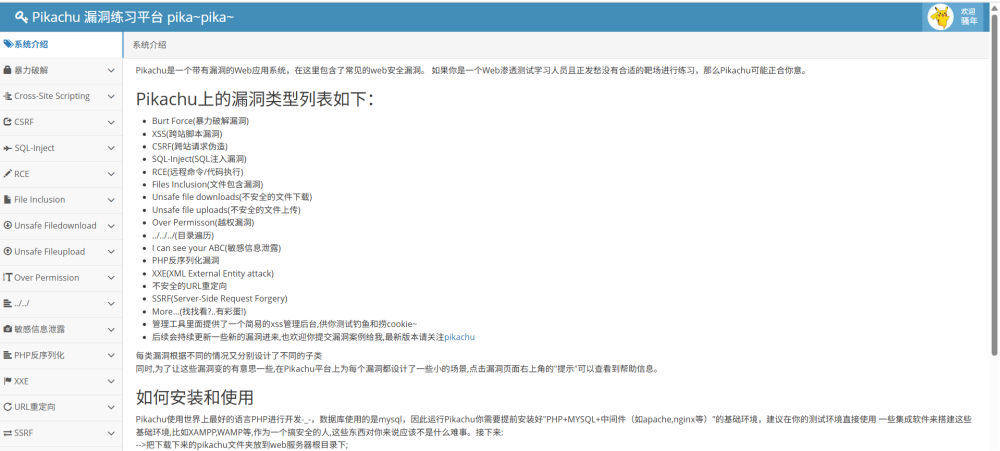Click the key icon in header title
Image resolution: width=1000 pixels, height=451 pixels.
point(21,17)
